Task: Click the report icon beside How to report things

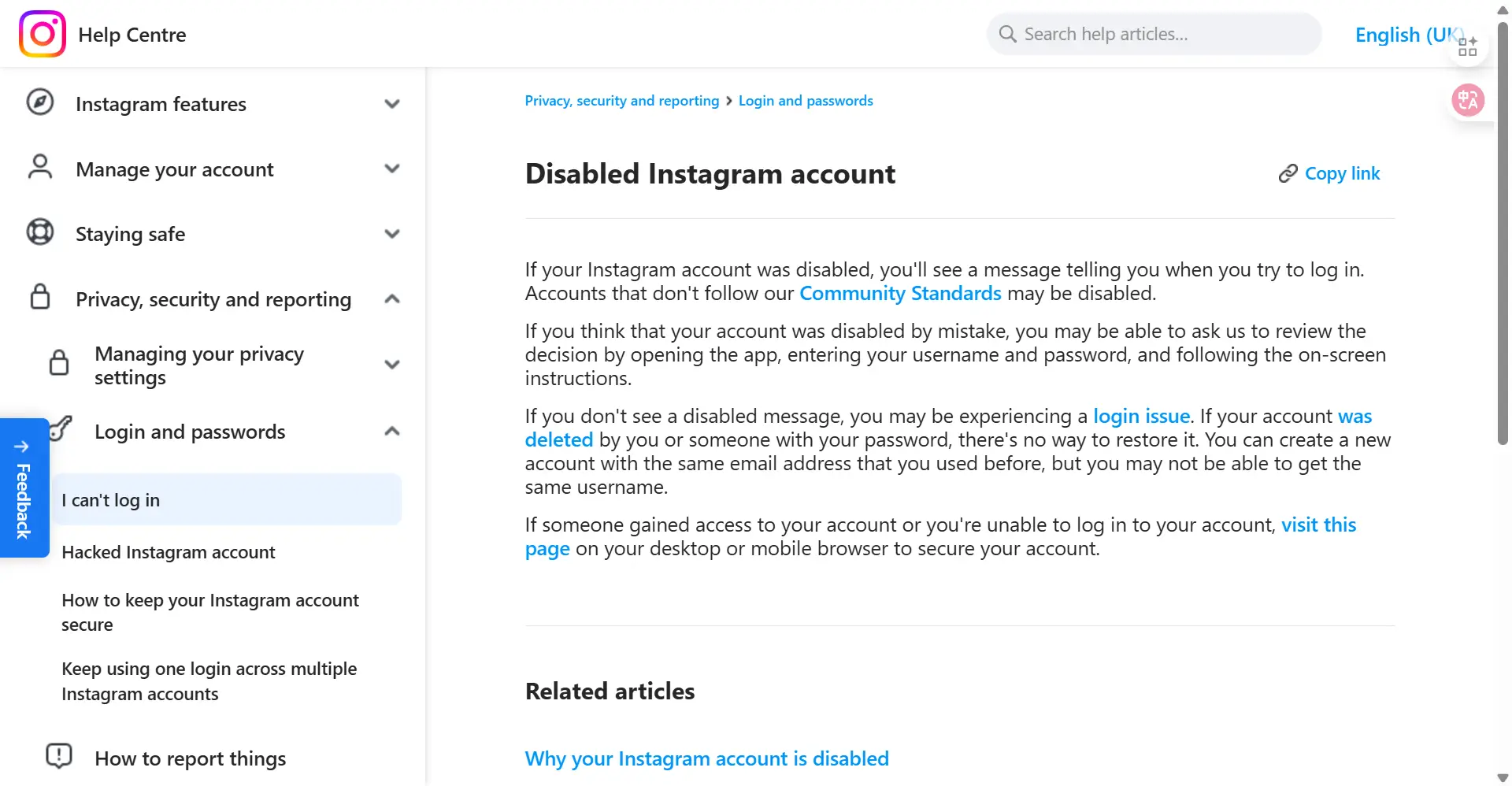Action: [59, 756]
